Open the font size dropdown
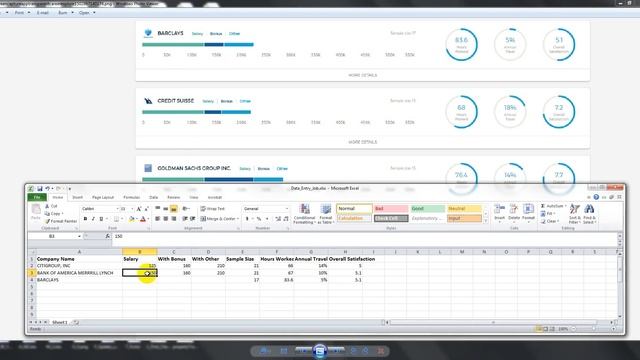Image resolution: width=640 pixels, height=360 pixels. pos(132,209)
